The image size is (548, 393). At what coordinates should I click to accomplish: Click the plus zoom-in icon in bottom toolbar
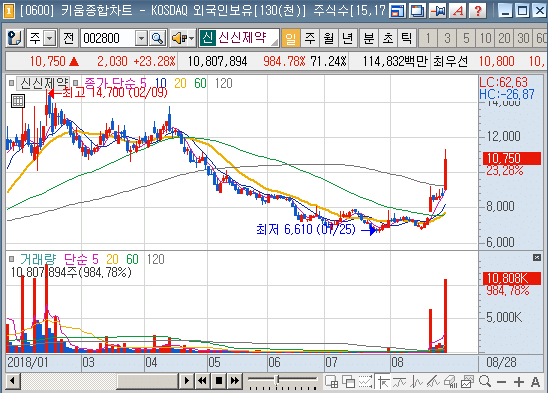pyautogui.click(x=519, y=382)
